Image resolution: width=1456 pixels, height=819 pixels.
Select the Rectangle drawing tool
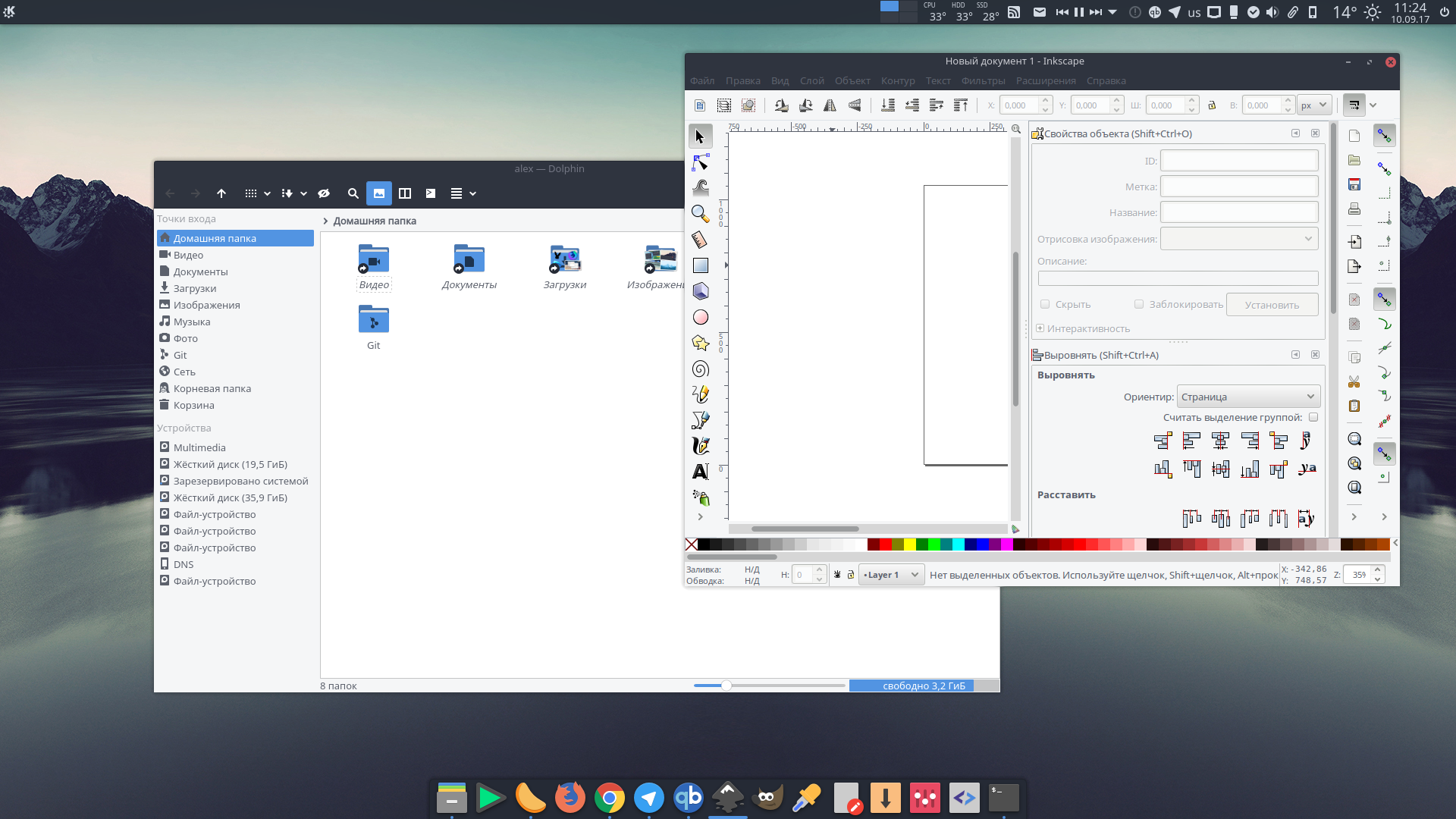coord(700,265)
